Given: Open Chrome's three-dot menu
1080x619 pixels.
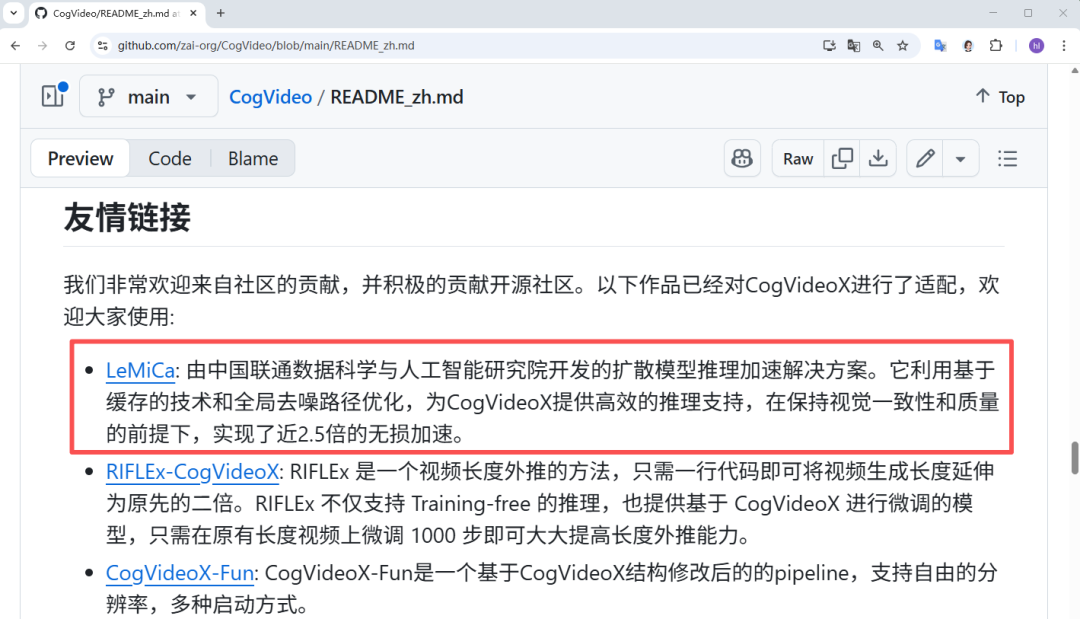Looking at the screenshot, I should [1064, 45].
